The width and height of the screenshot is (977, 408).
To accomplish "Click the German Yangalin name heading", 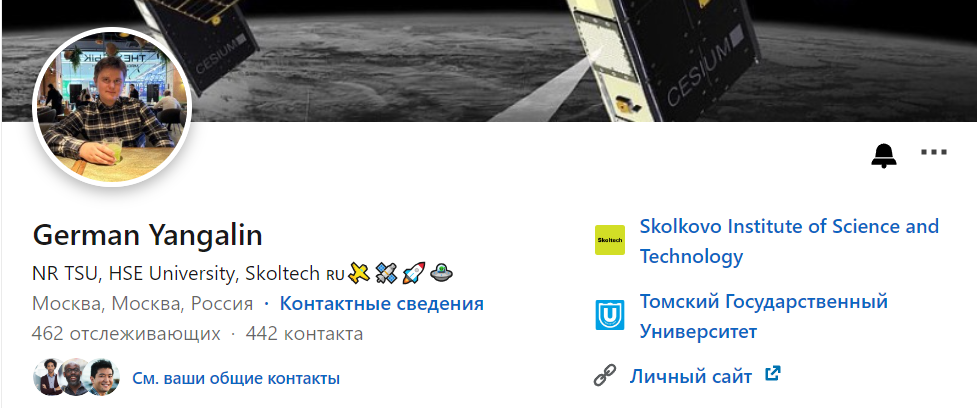I will pos(147,235).
